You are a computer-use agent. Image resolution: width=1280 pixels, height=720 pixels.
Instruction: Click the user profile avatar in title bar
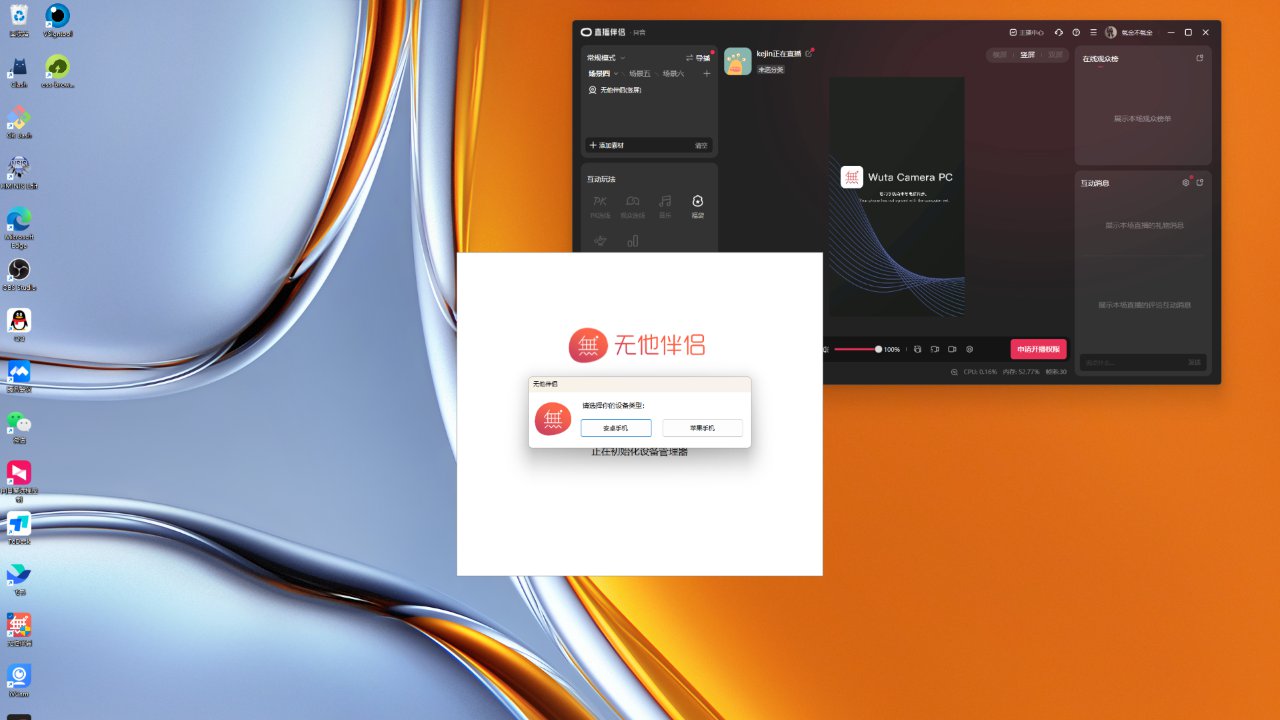click(x=1111, y=32)
